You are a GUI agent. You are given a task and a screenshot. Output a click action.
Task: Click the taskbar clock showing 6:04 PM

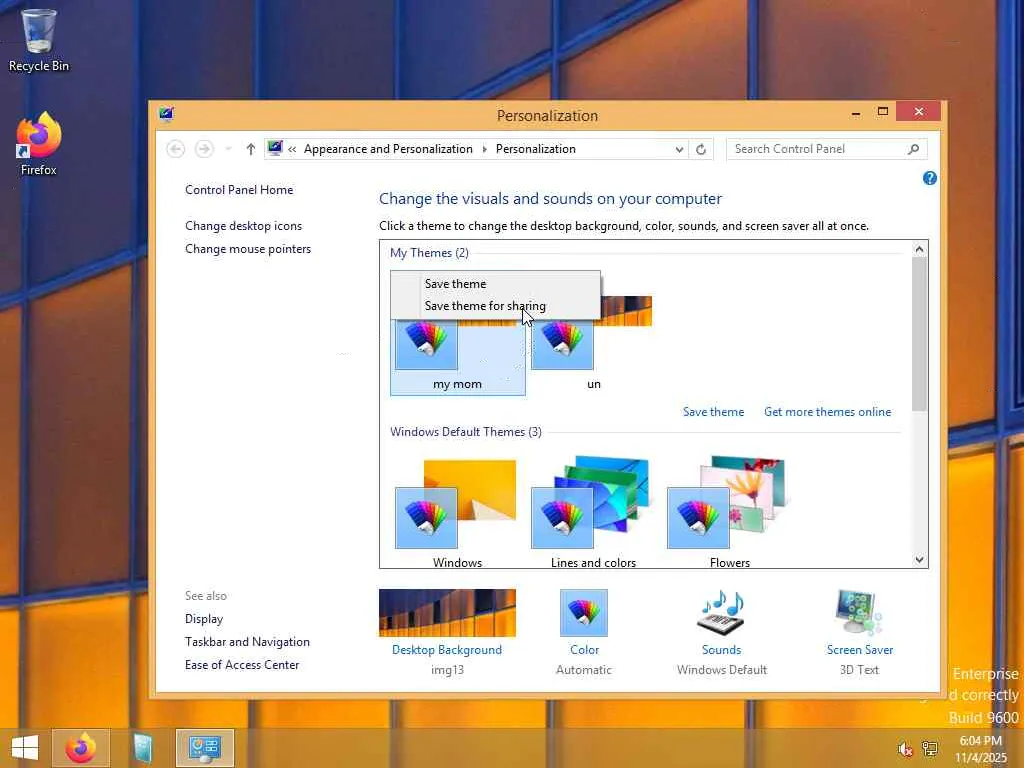coord(980,749)
